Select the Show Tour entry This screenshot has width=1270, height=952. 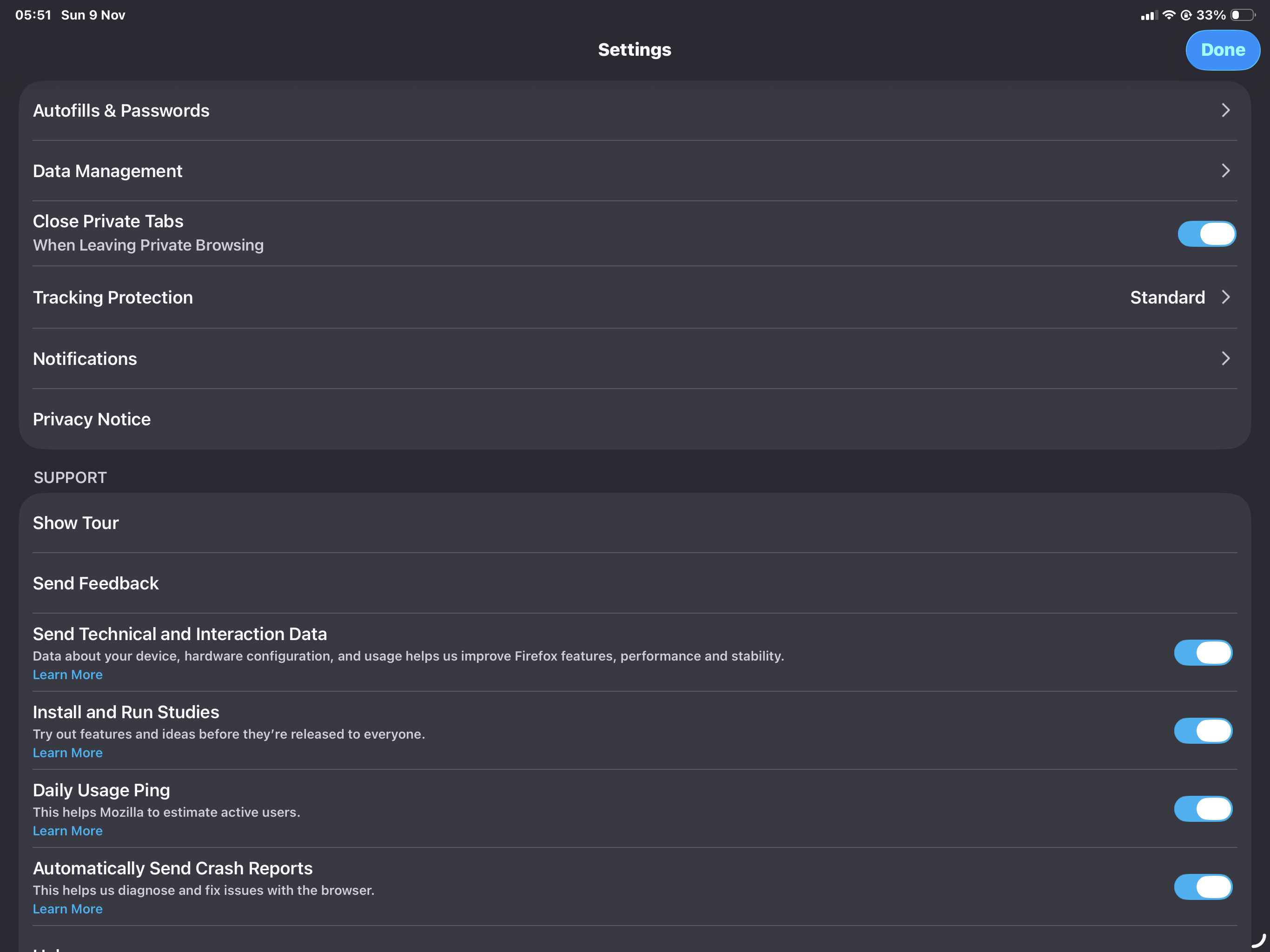click(x=76, y=523)
